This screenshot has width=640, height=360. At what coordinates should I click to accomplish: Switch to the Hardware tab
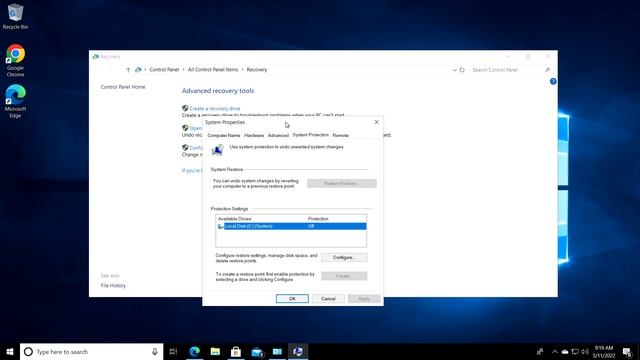pyautogui.click(x=254, y=135)
